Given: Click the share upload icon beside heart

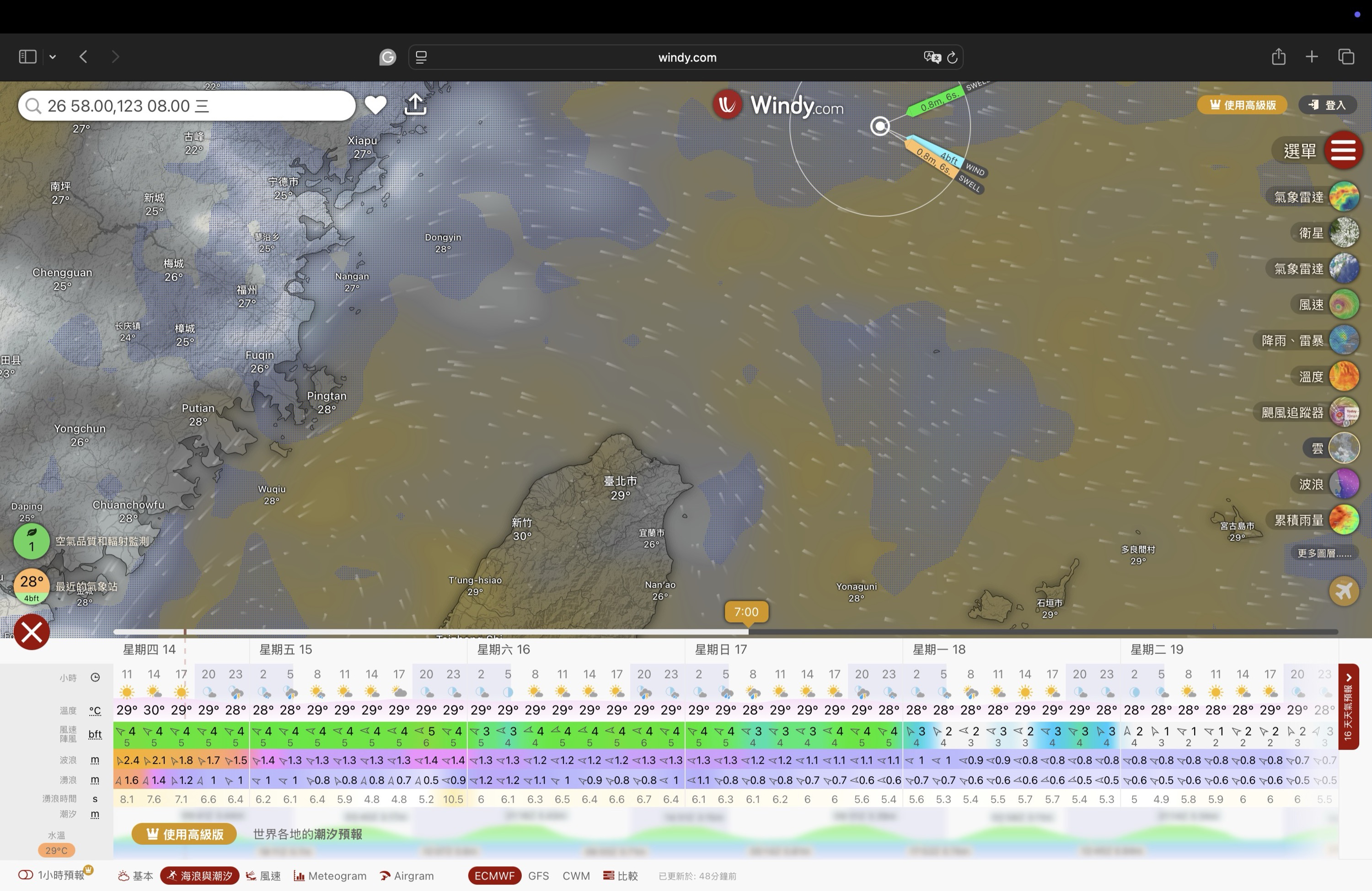Looking at the screenshot, I should pos(415,105).
